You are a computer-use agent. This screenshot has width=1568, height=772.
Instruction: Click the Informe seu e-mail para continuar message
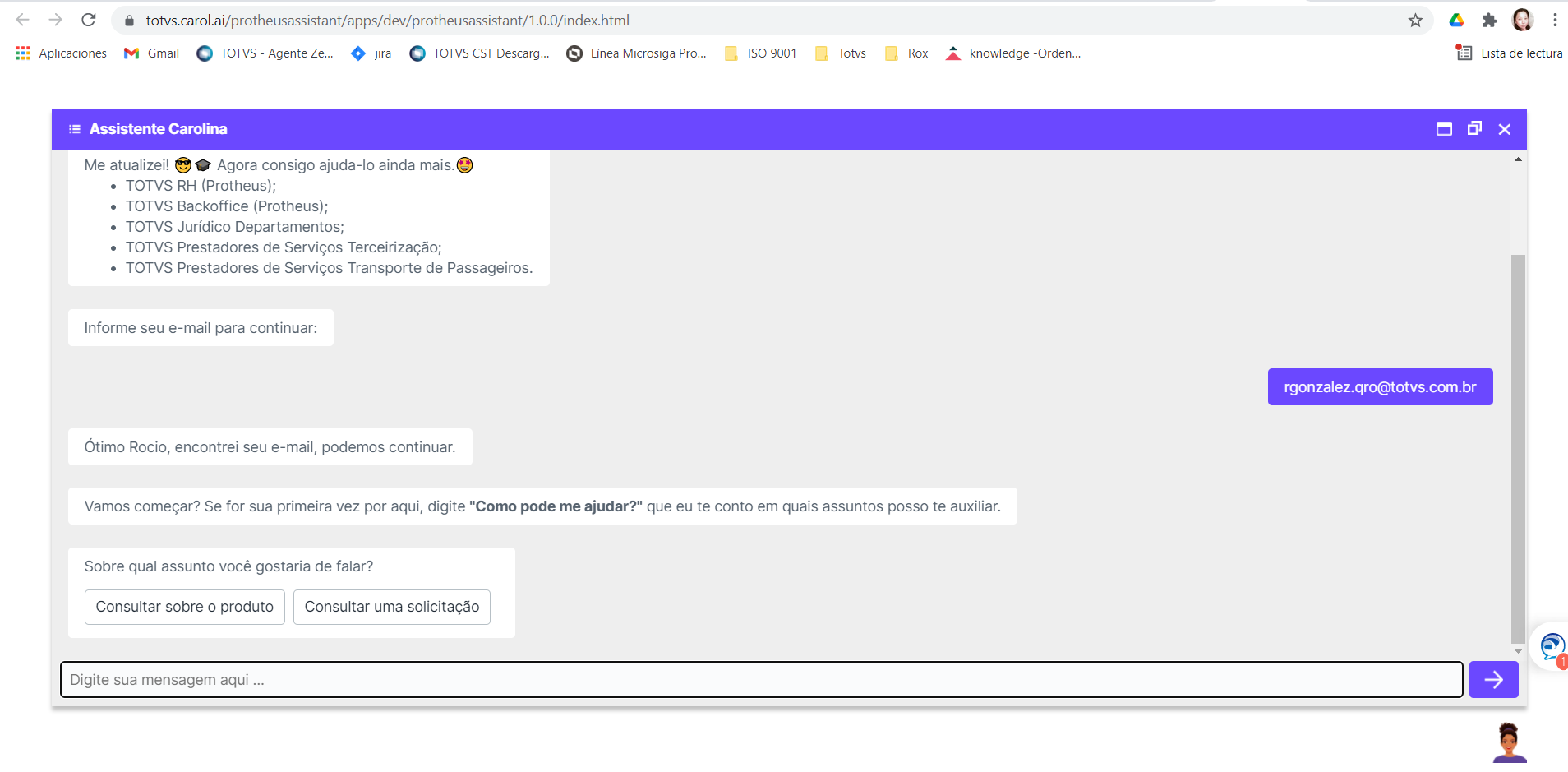pyautogui.click(x=201, y=328)
